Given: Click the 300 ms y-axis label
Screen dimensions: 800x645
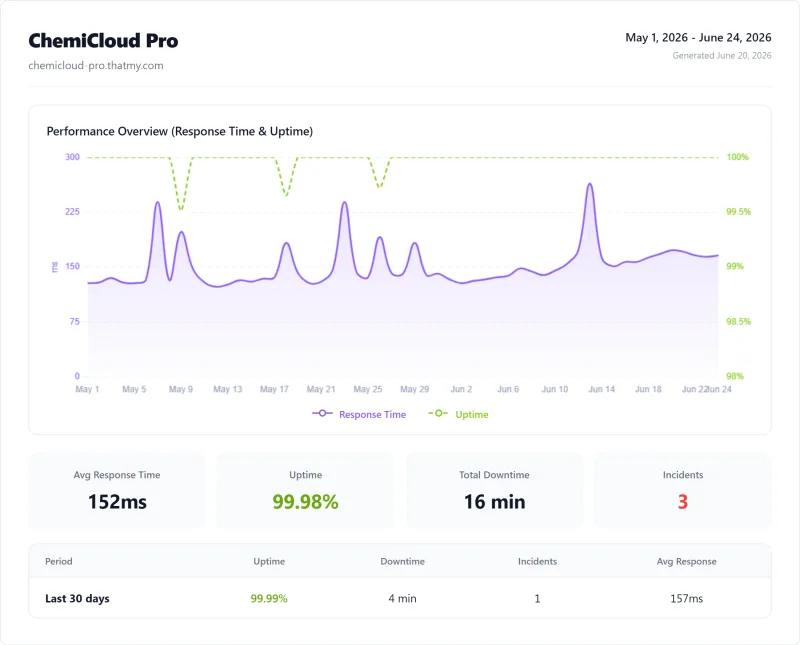Looking at the screenshot, I should pos(72,157).
